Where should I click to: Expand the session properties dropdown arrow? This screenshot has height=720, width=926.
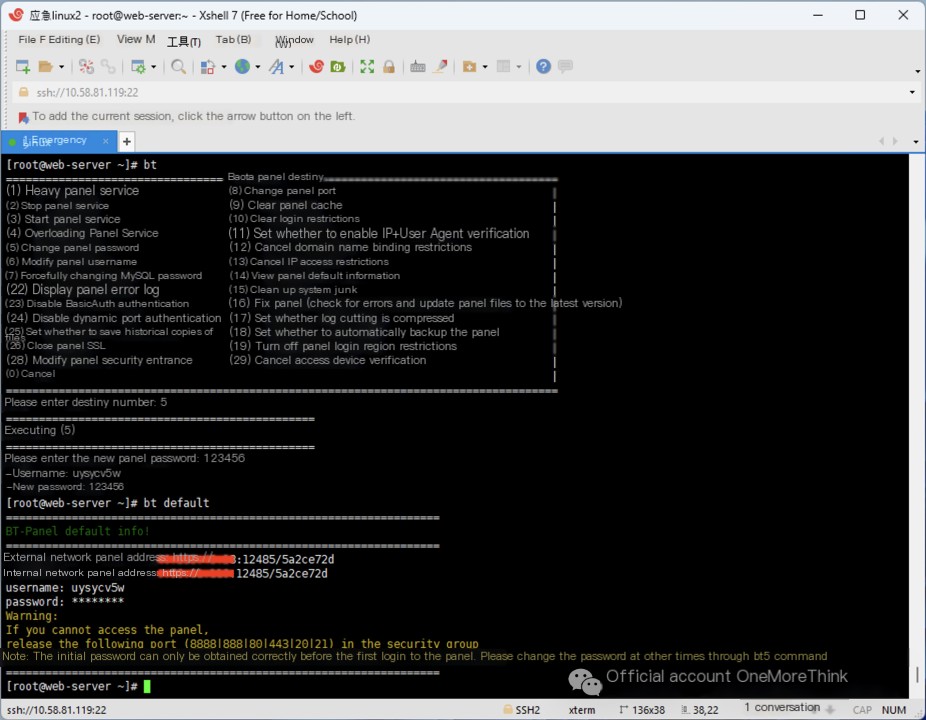point(154,67)
